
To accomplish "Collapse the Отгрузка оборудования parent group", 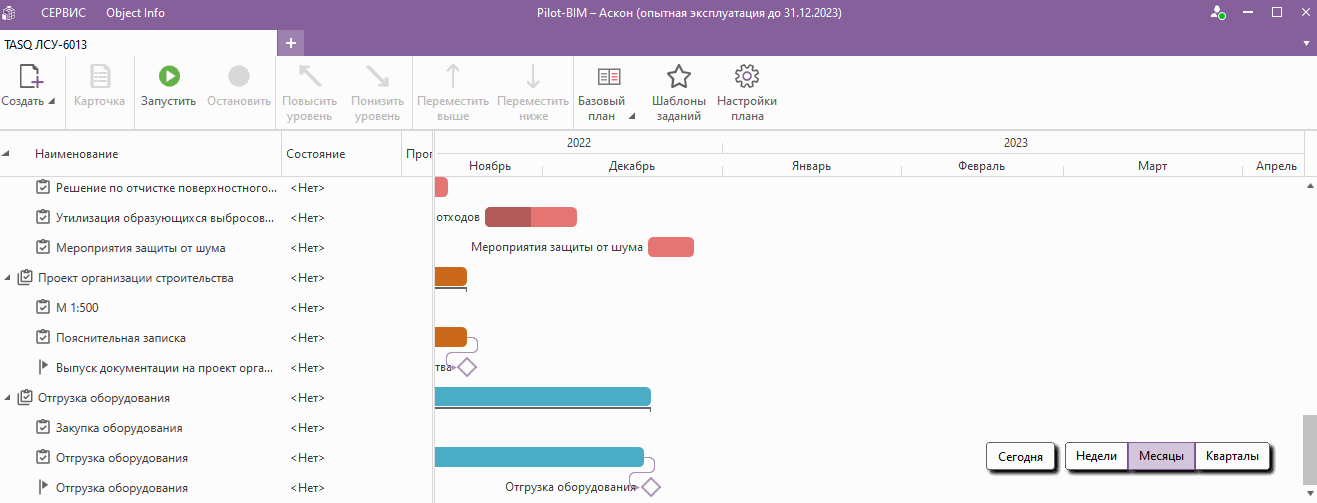I will [9, 398].
